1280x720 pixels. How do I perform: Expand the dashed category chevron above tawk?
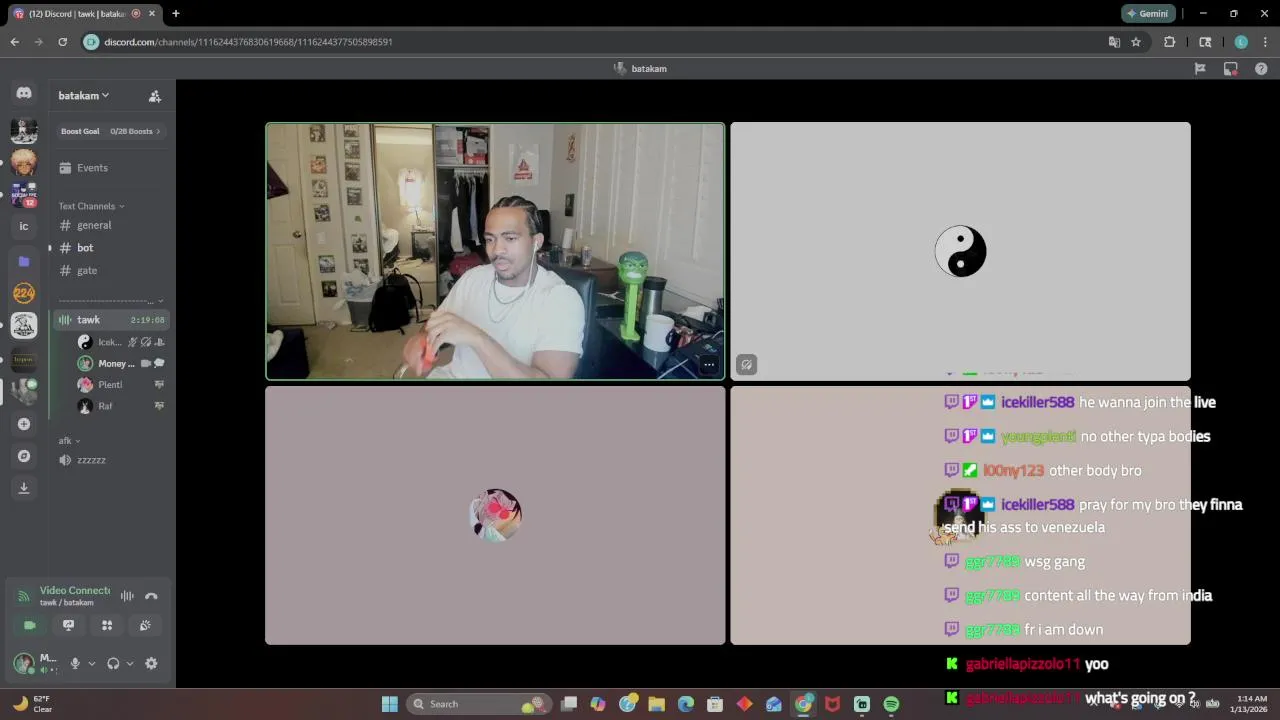[x=160, y=301]
